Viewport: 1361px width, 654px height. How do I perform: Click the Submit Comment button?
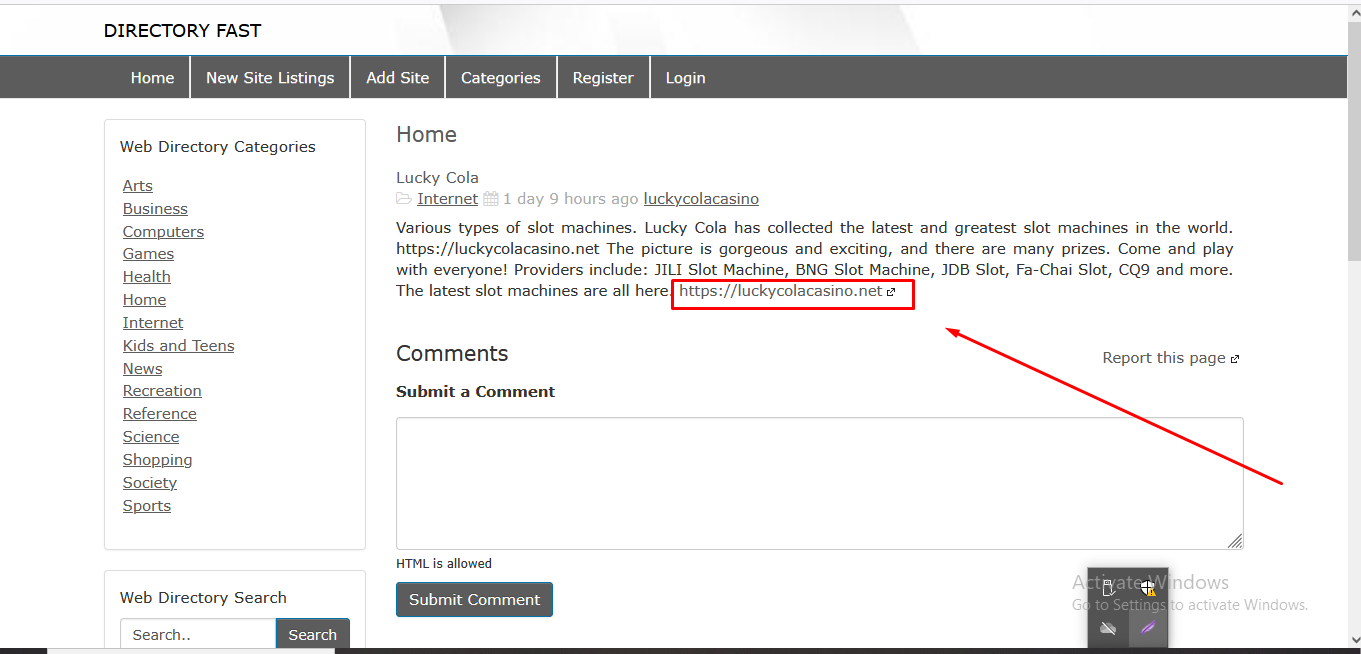click(474, 600)
